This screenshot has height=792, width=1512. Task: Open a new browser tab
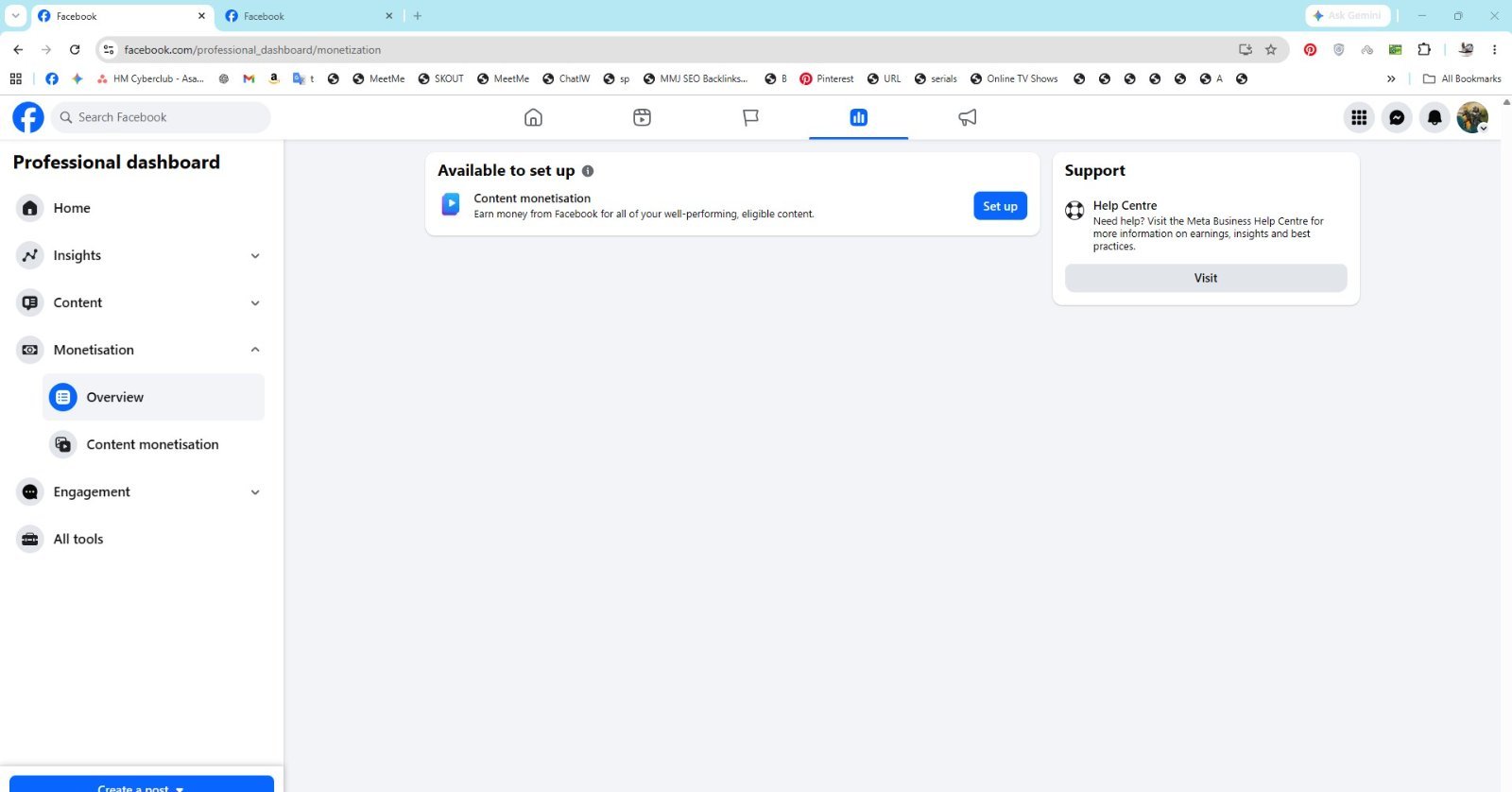coord(418,15)
